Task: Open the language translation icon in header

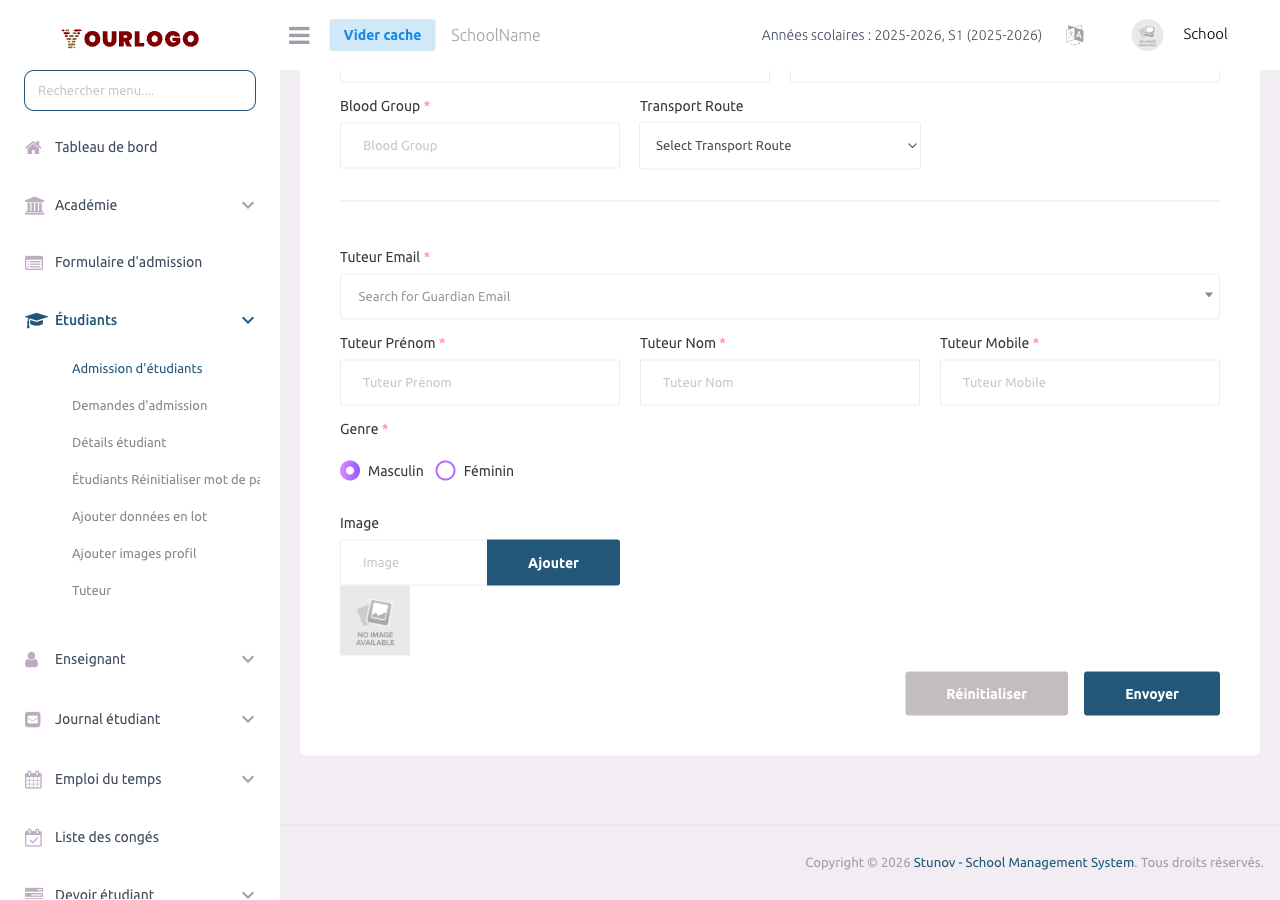Action: (1074, 34)
